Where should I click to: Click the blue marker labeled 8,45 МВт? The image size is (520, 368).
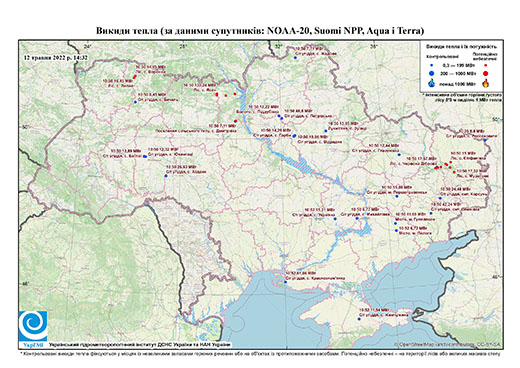pos(135,102)
